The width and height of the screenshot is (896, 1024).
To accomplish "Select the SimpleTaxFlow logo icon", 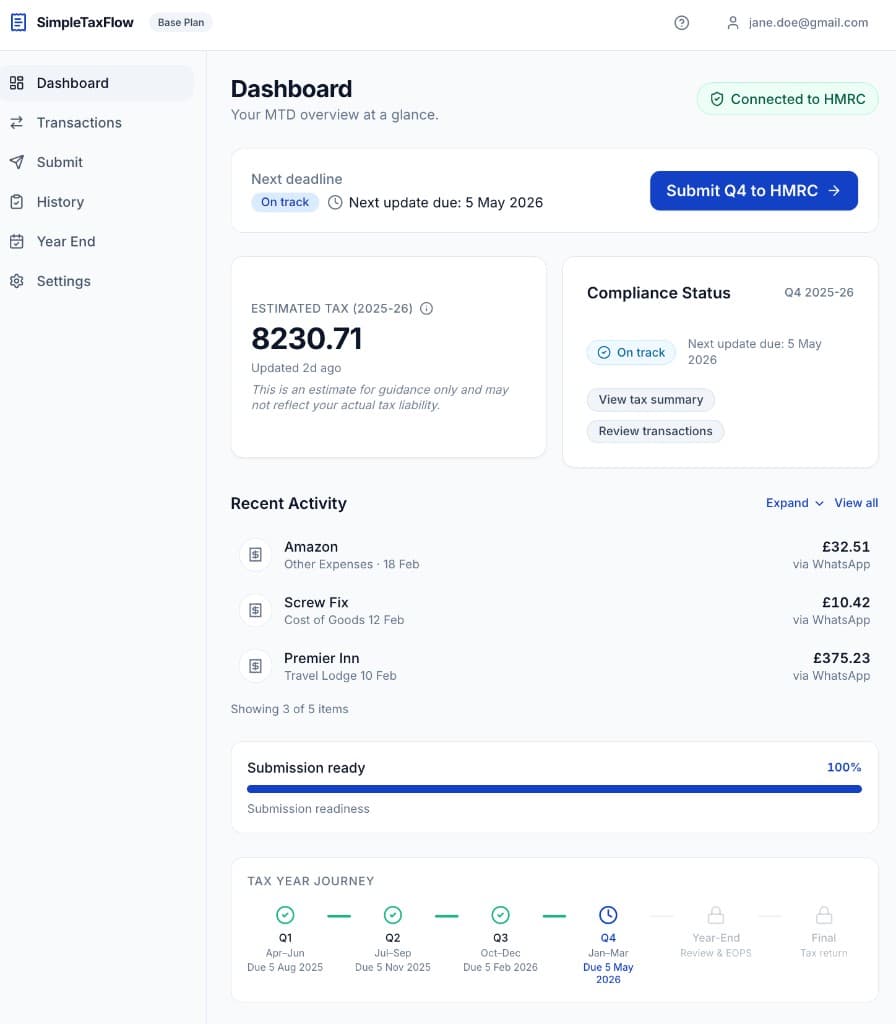I will point(16,21).
